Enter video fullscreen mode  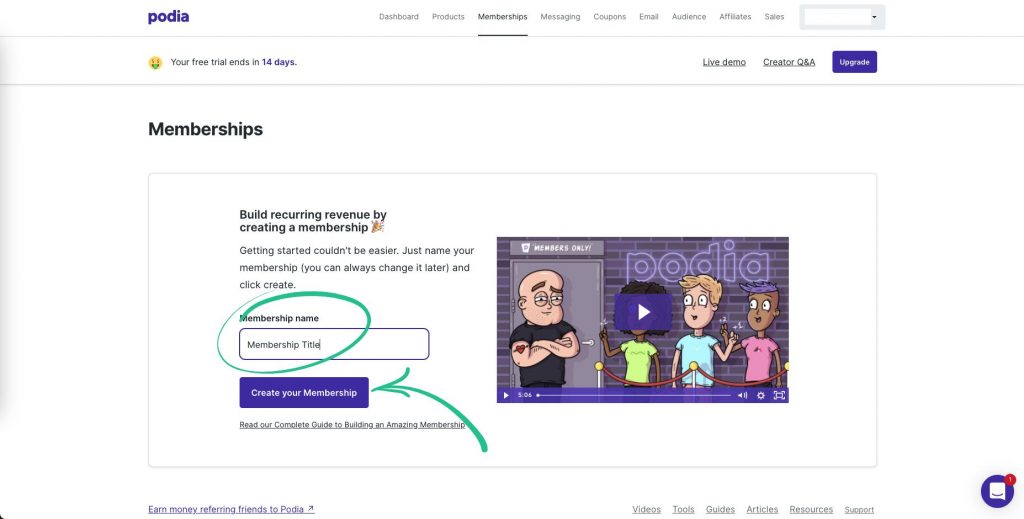pos(779,395)
